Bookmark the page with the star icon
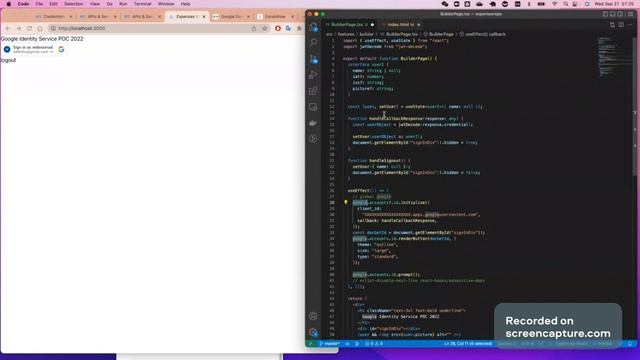 [265, 28]
